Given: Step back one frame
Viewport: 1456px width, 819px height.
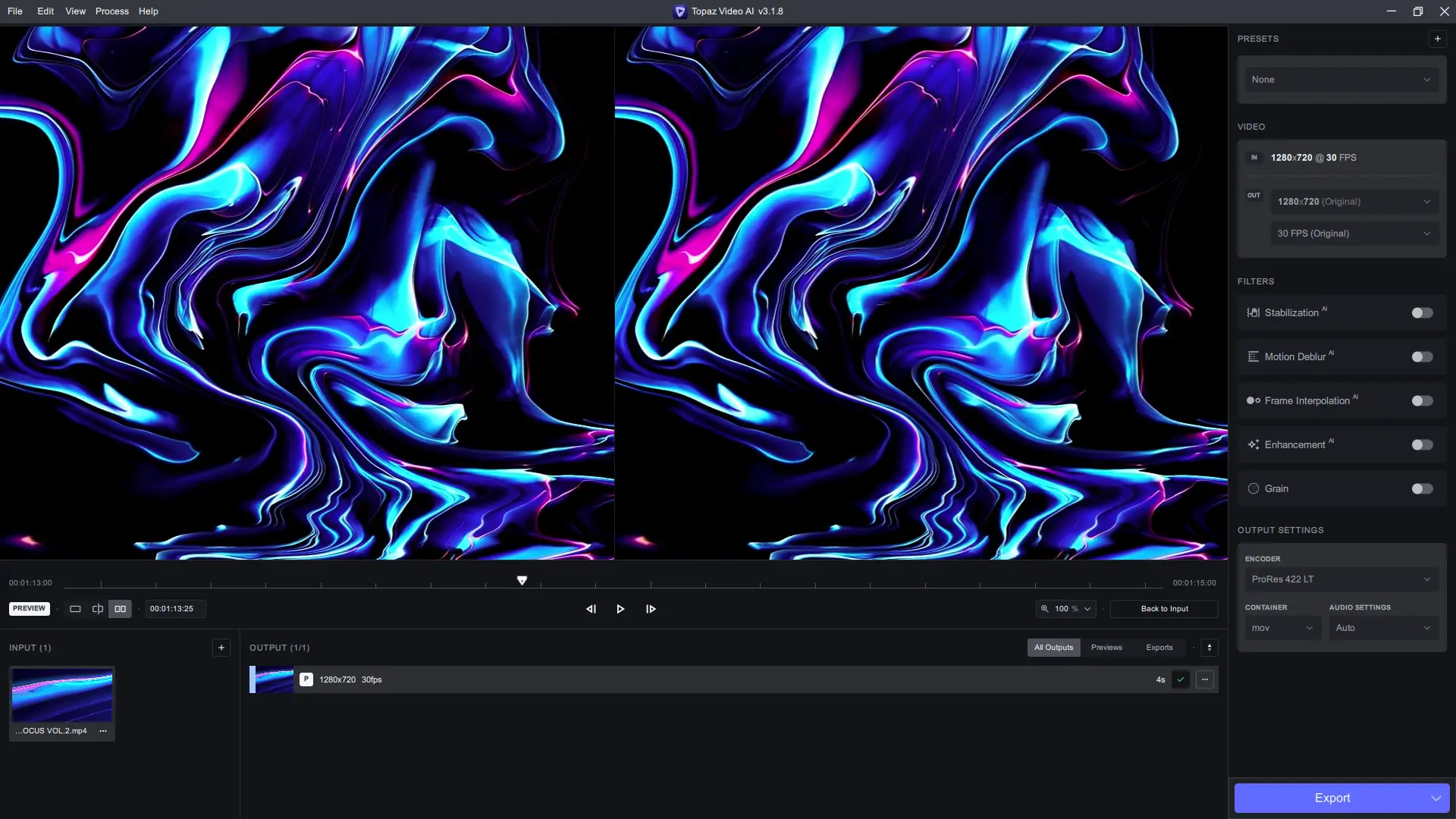Looking at the screenshot, I should 591,609.
